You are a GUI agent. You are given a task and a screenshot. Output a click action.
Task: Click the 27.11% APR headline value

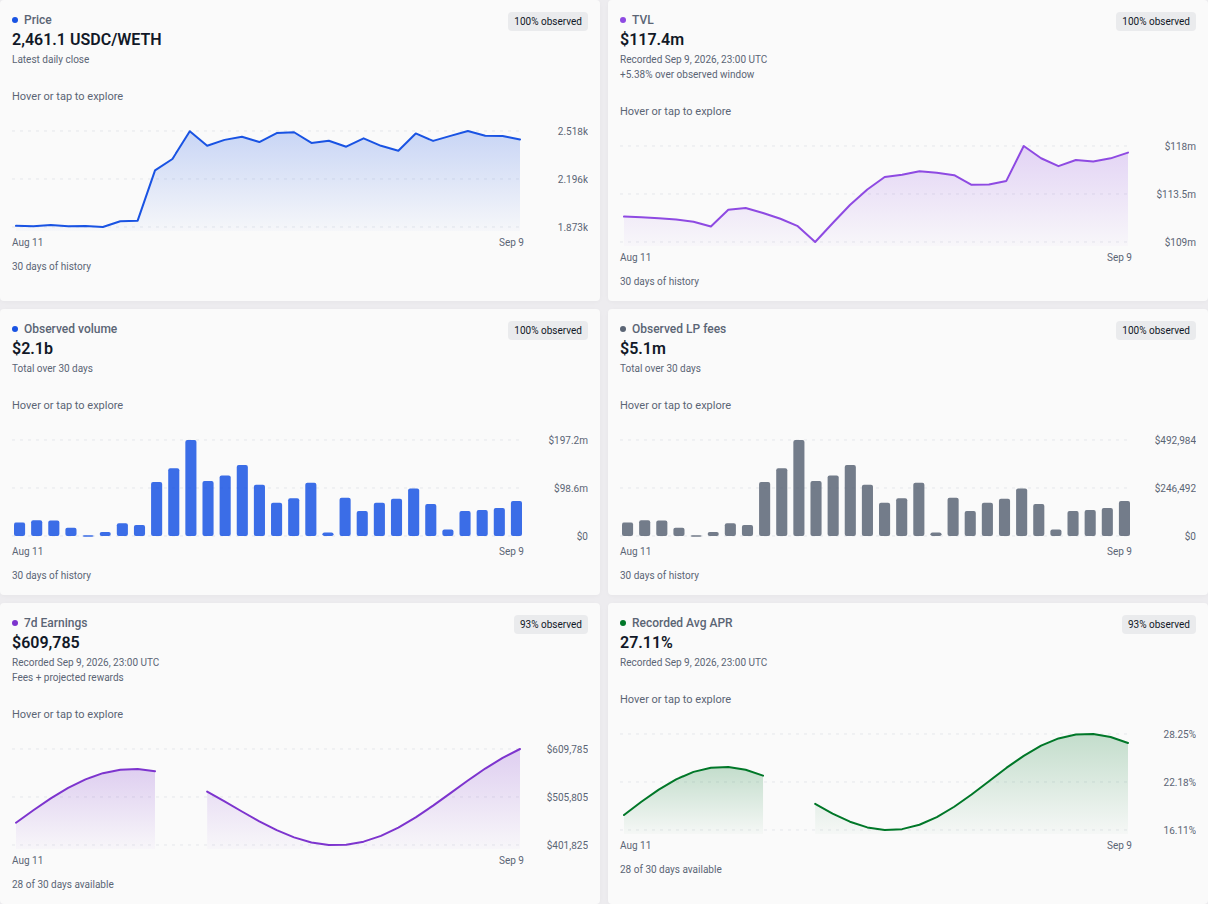pos(646,643)
